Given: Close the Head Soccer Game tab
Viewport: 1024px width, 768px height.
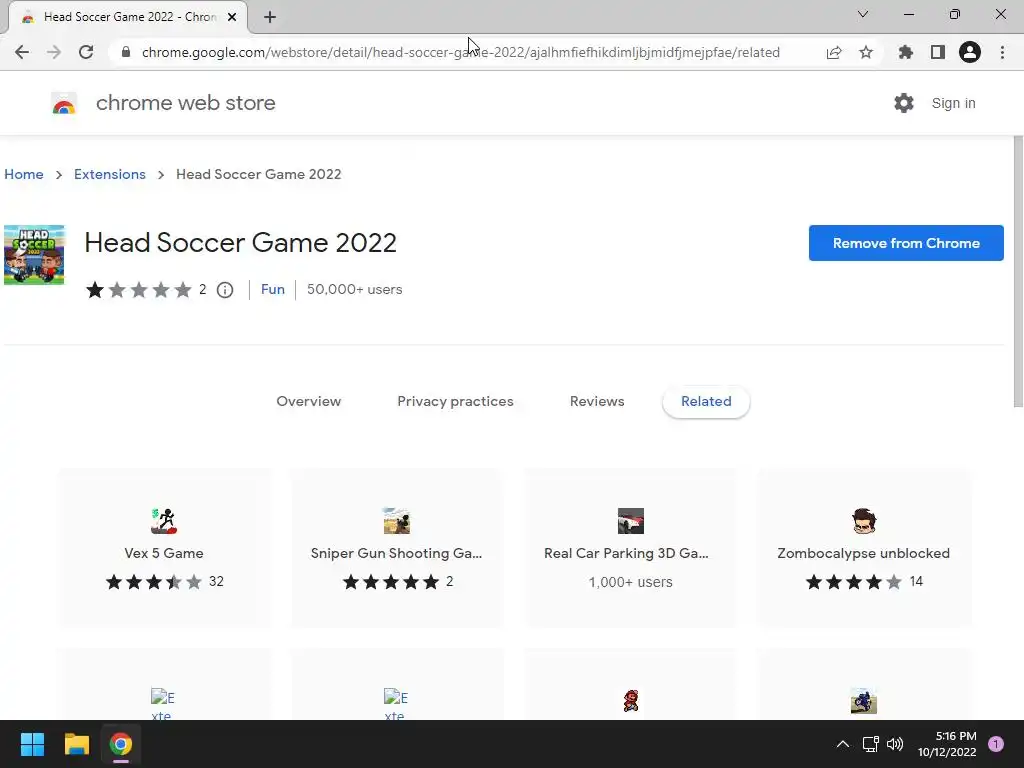Looking at the screenshot, I should 232,17.
